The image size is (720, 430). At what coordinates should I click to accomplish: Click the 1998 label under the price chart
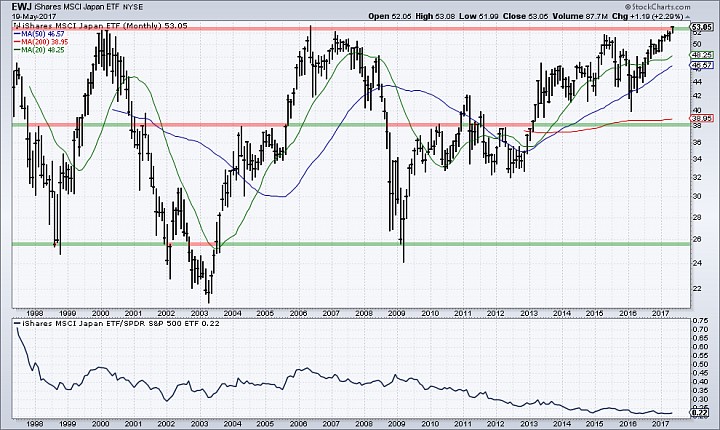coord(35,313)
